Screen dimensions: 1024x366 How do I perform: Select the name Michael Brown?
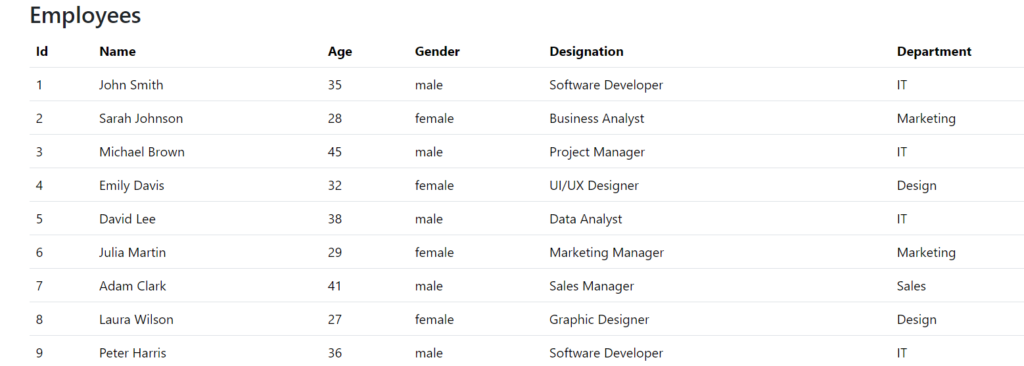point(142,152)
